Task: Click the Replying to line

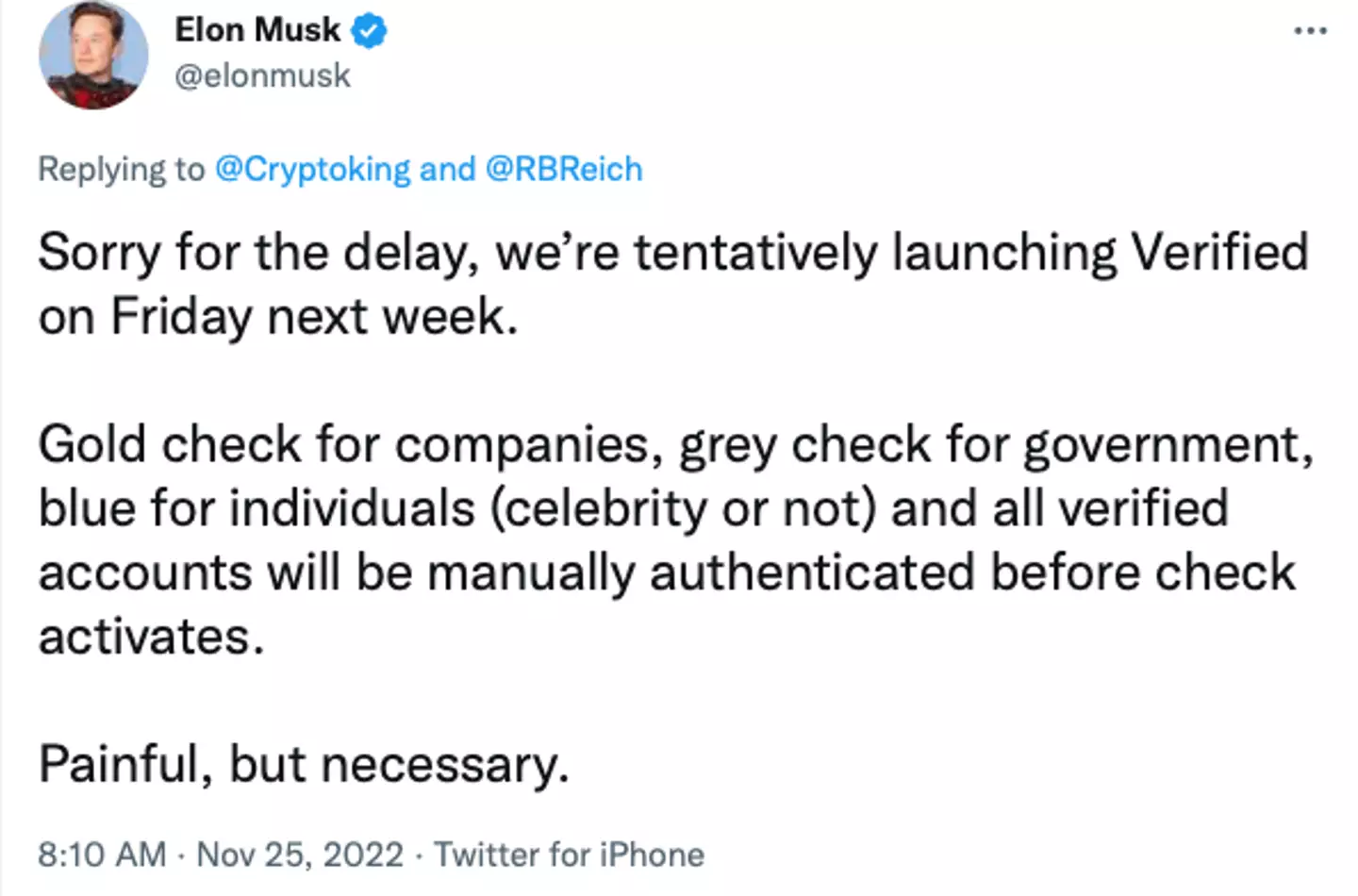Action: tap(121, 169)
